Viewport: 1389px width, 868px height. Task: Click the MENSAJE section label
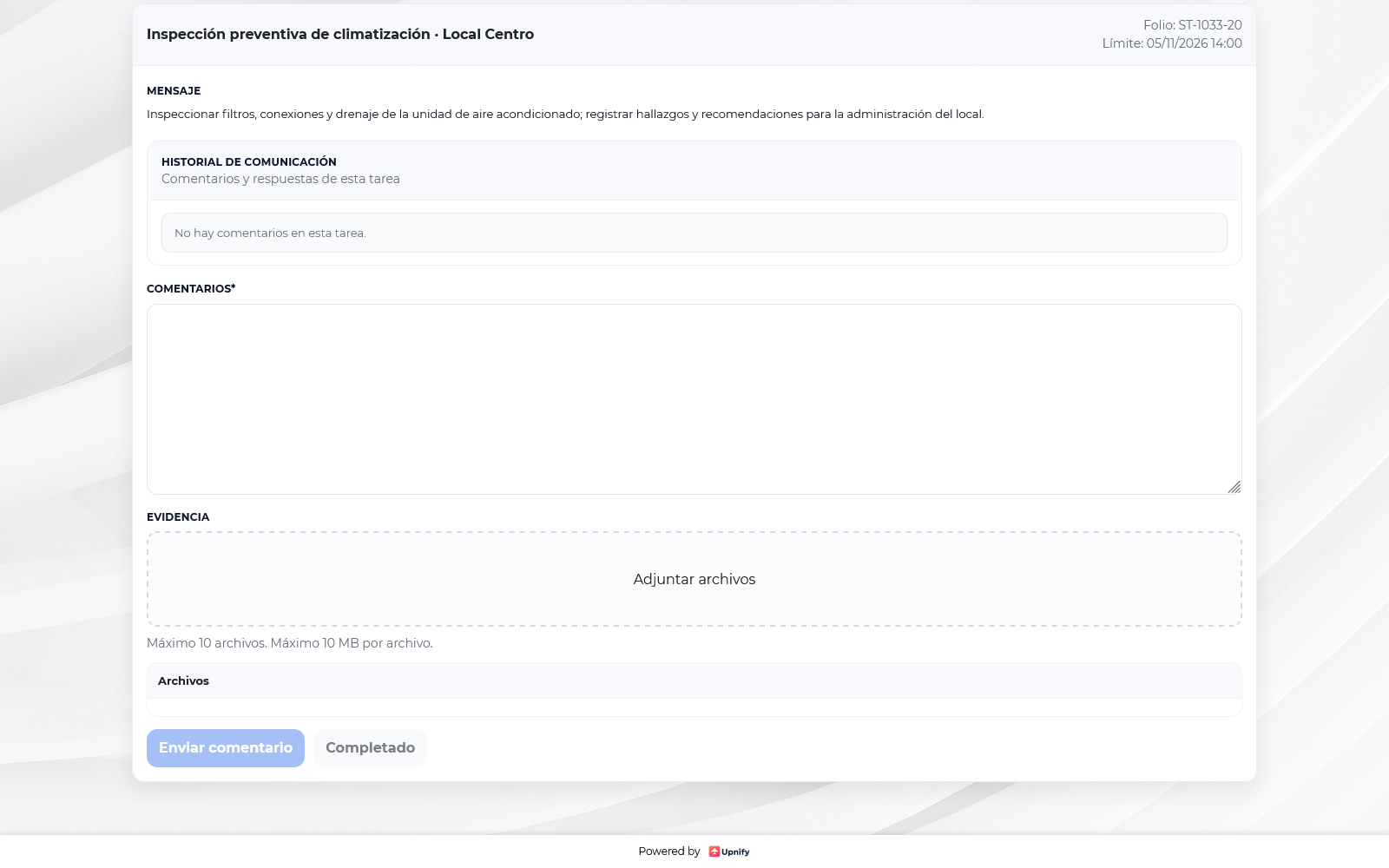174,90
